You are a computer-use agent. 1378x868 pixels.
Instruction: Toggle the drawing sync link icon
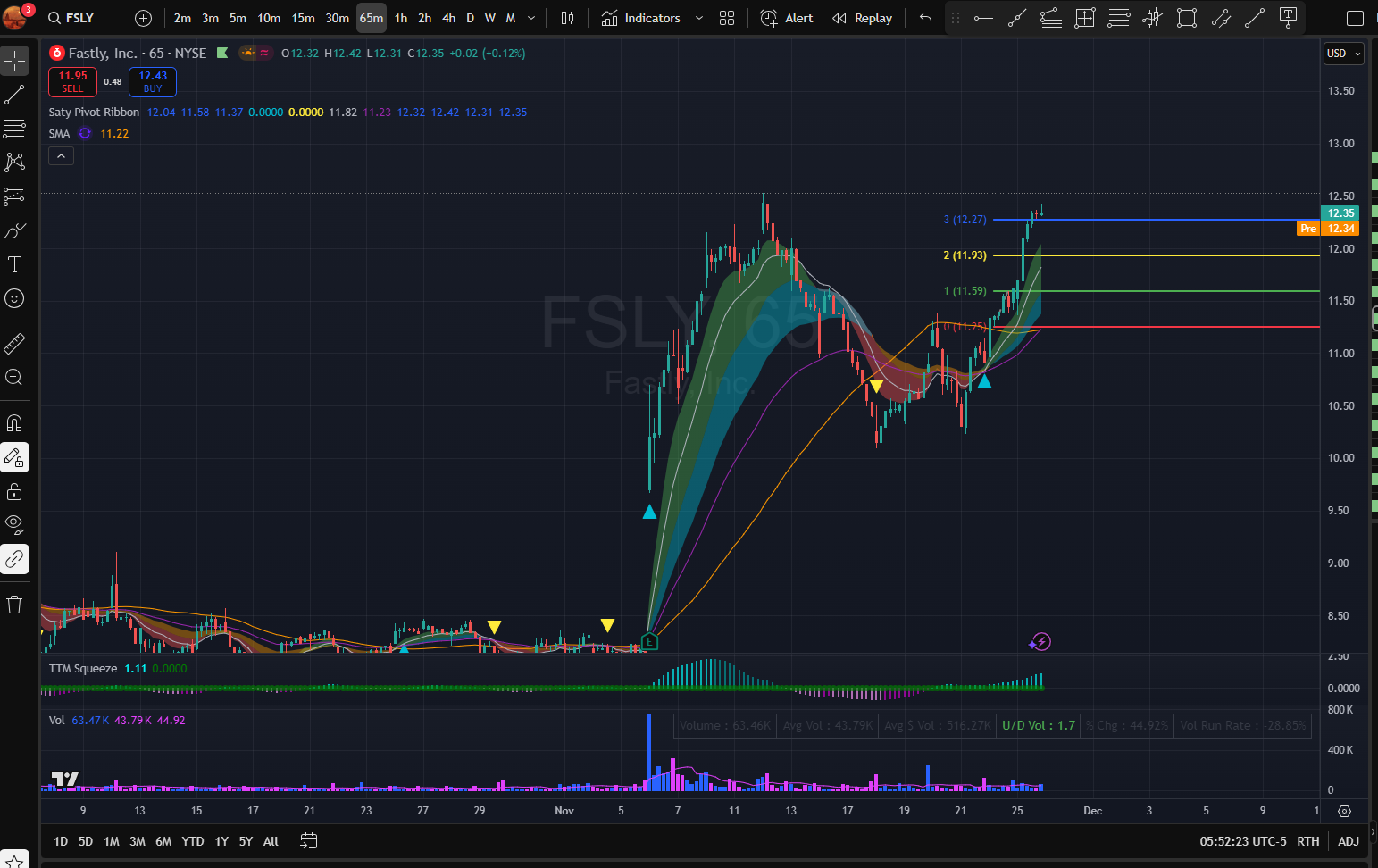tap(15, 560)
